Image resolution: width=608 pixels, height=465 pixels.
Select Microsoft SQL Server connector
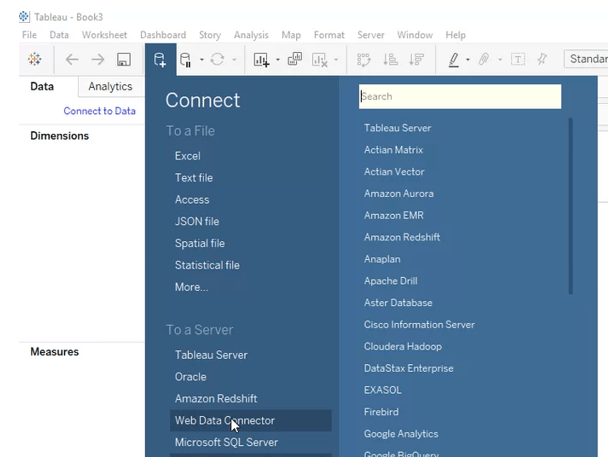click(226, 442)
